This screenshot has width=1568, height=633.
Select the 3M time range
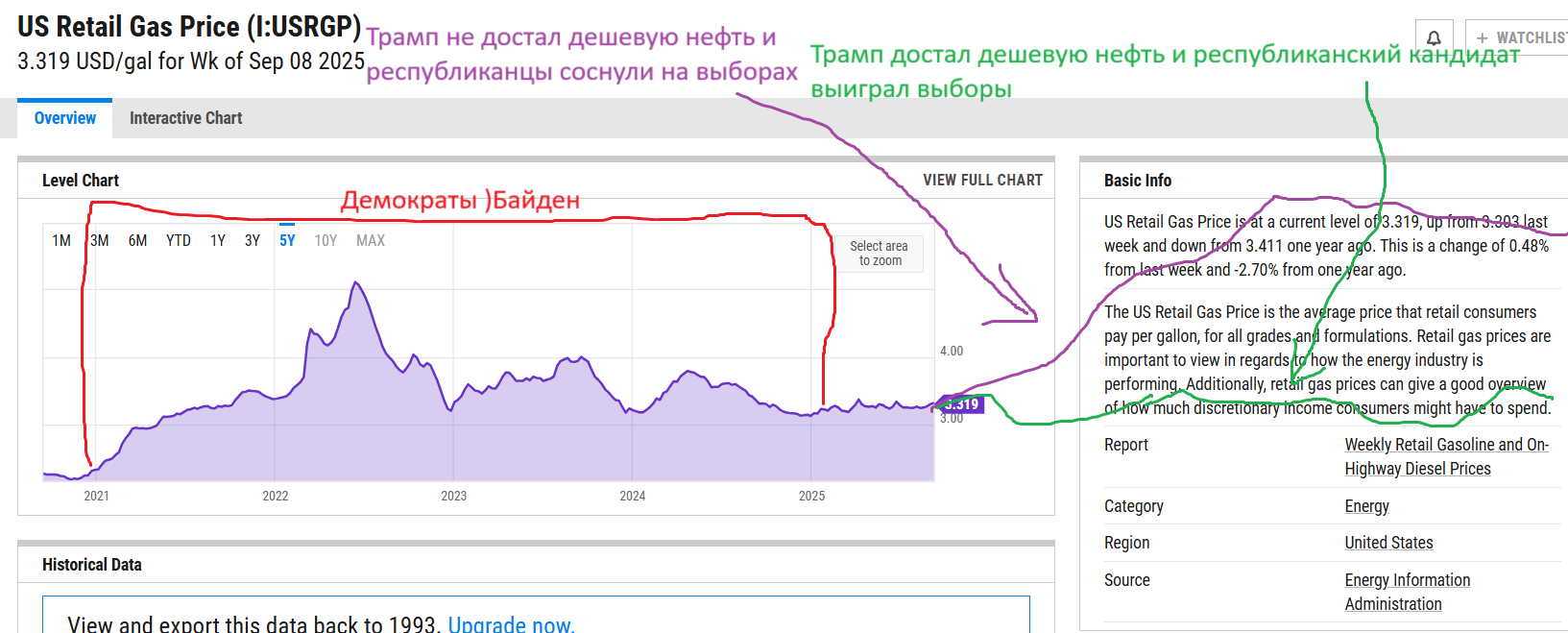(100, 240)
